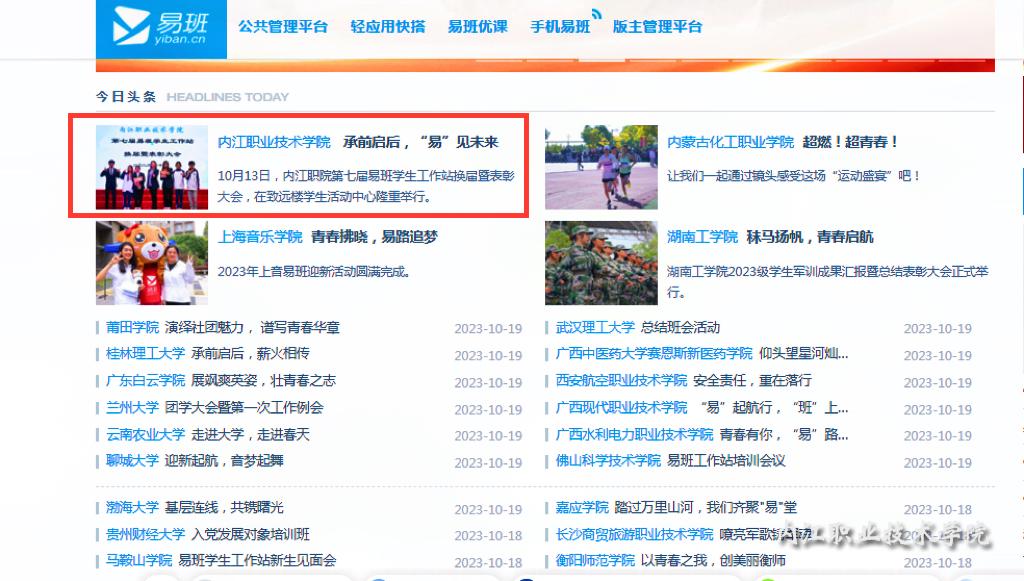
Task: Select 易班优课 in the top menu
Action: coord(477,27)
